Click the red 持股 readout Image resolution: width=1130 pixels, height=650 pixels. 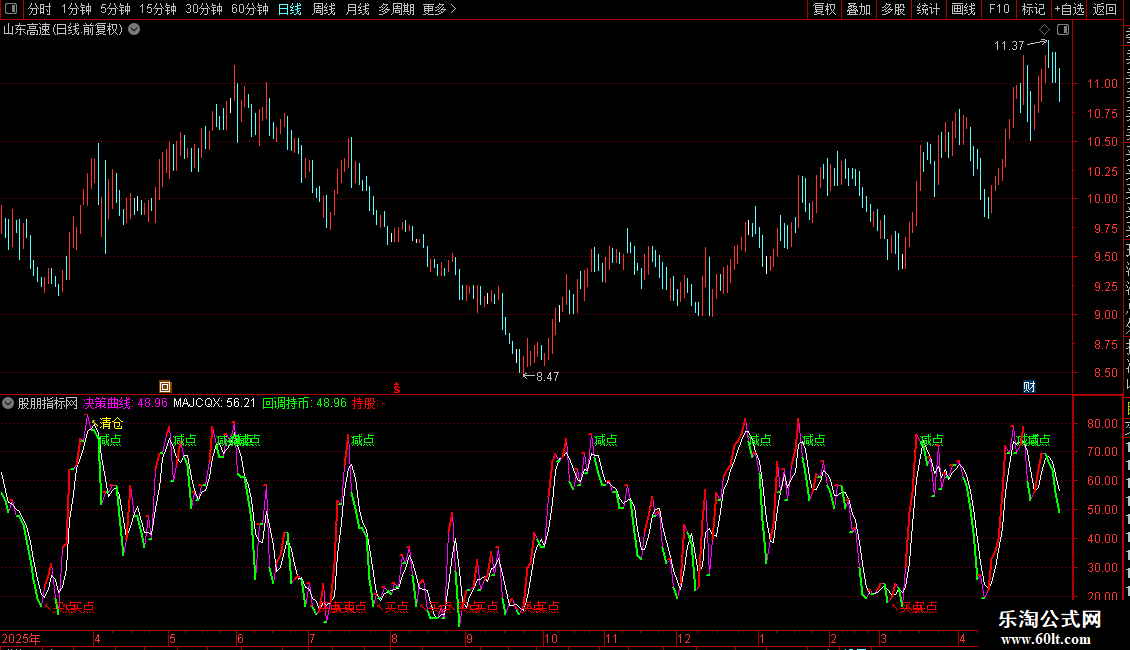pos(368,403)
